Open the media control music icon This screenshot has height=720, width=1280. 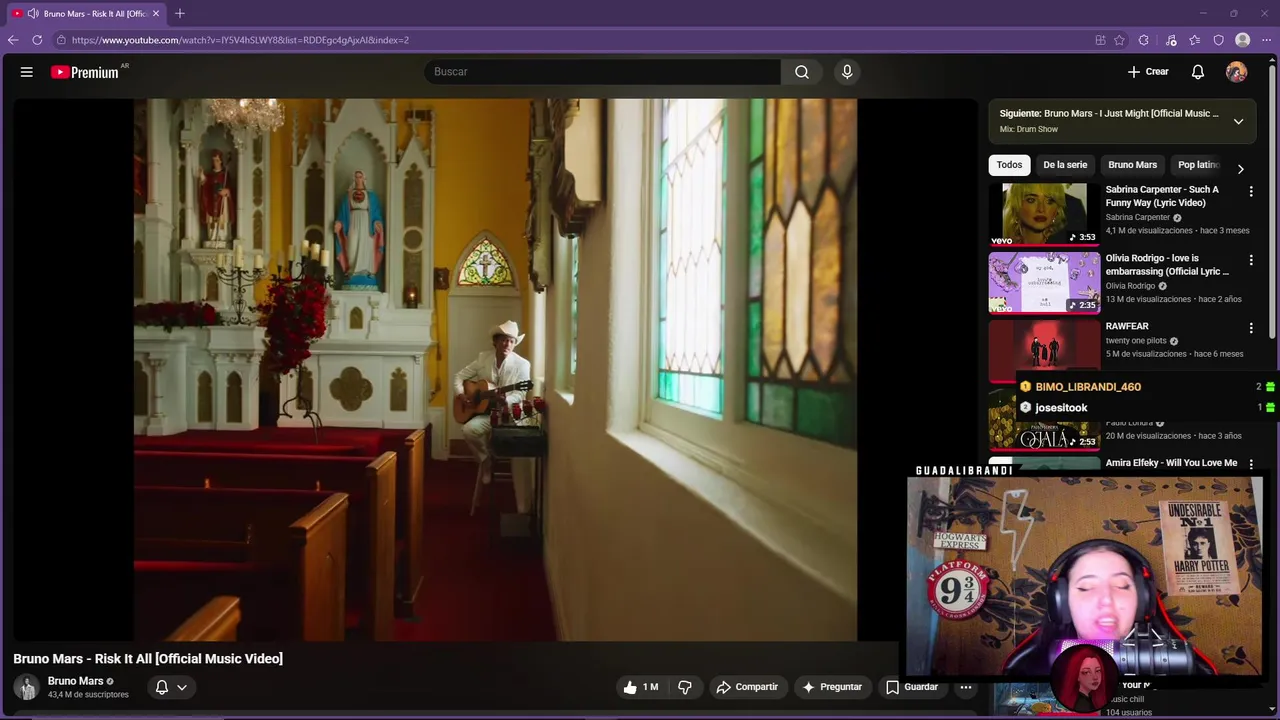[x=1171, y=40]
